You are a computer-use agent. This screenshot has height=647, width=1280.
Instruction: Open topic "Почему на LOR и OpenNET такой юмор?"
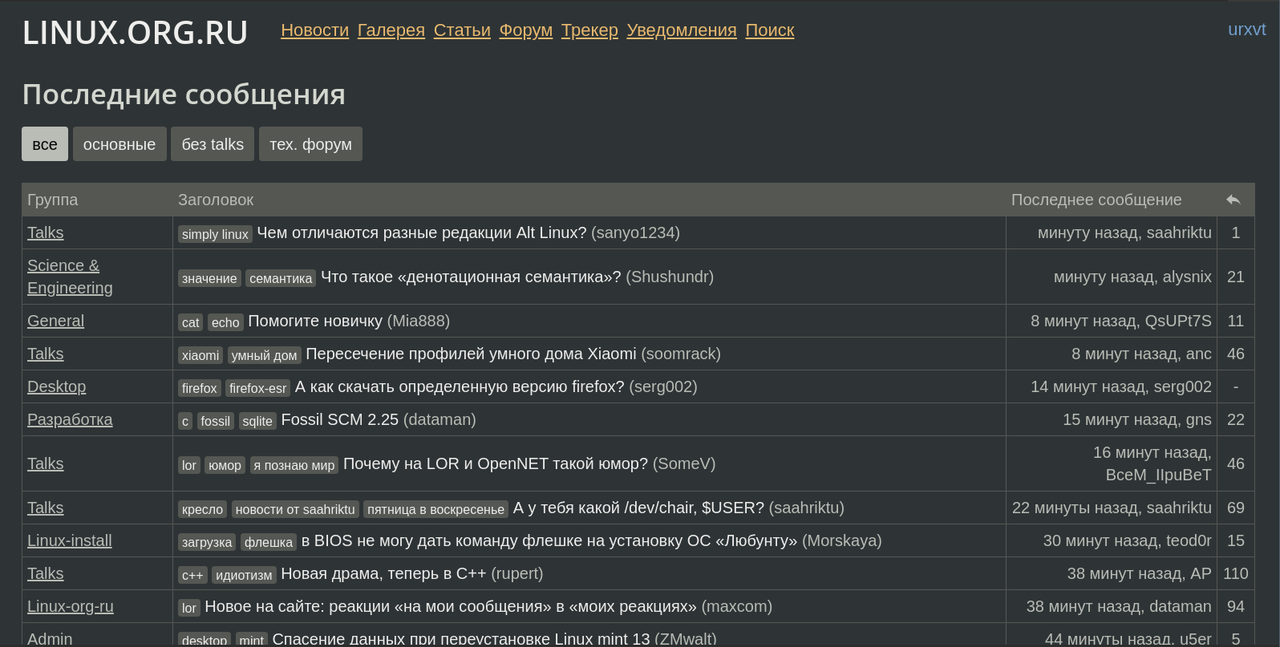tap(496, 464)
